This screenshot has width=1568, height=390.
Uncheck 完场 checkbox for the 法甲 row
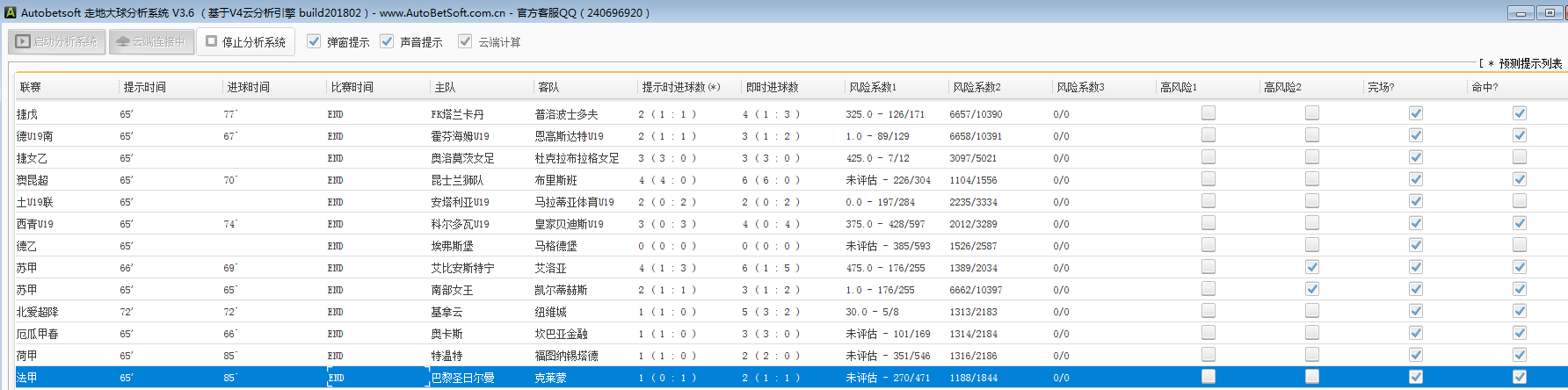(x=1416, y=377)
